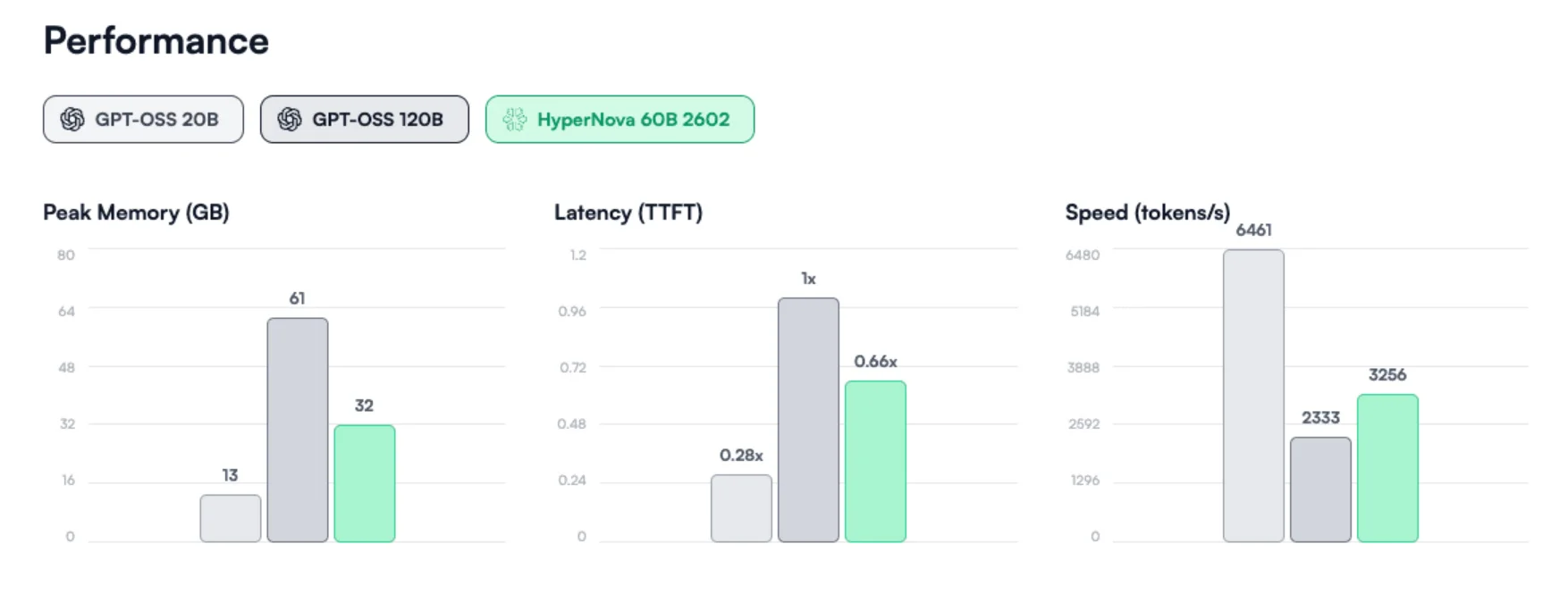Select the Speed (tokens/s) chart title
The image size is (1568, 594).
(1147, 213)
